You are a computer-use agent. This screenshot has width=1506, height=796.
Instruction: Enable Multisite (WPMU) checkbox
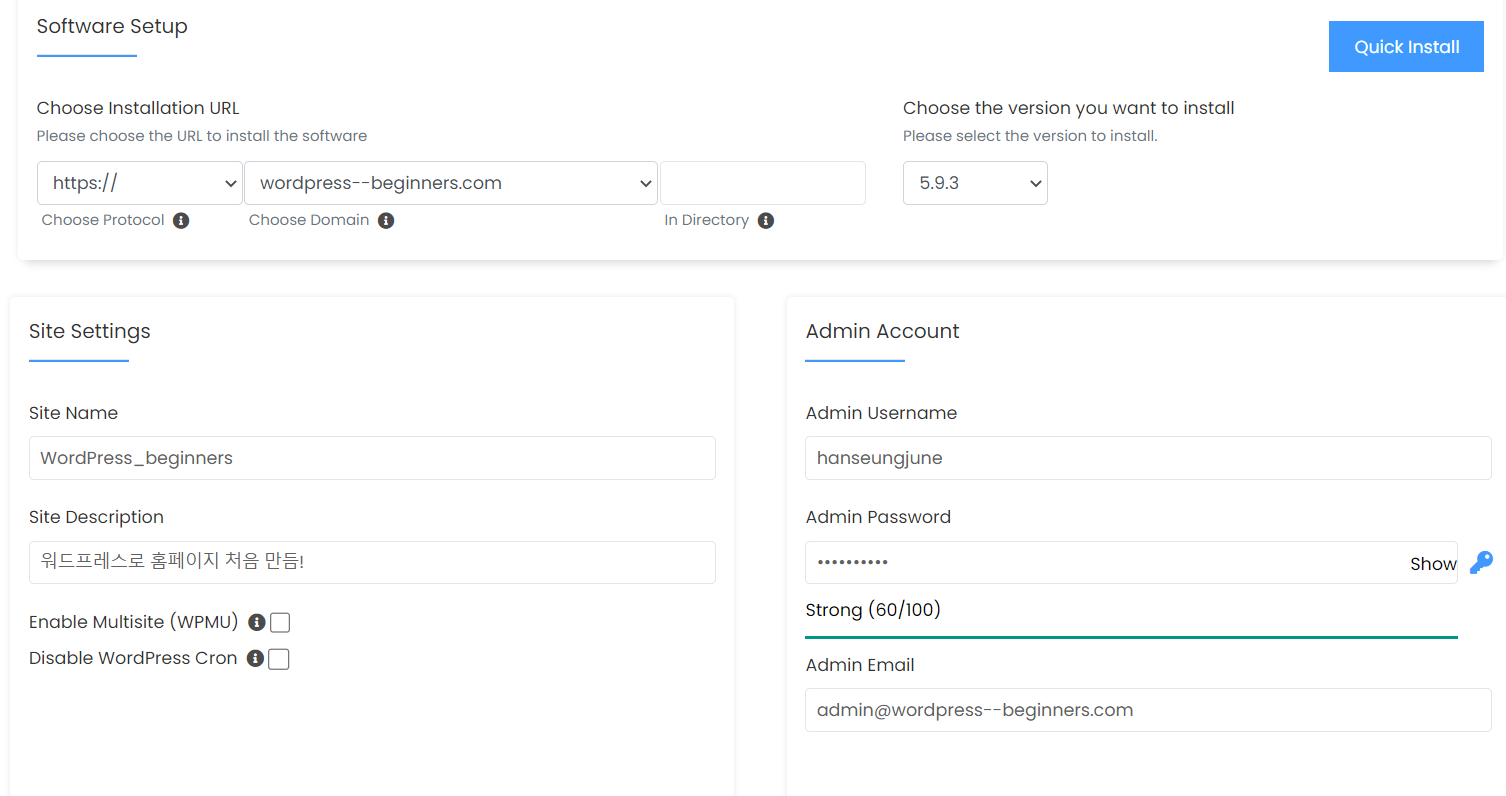click(280, 623)
